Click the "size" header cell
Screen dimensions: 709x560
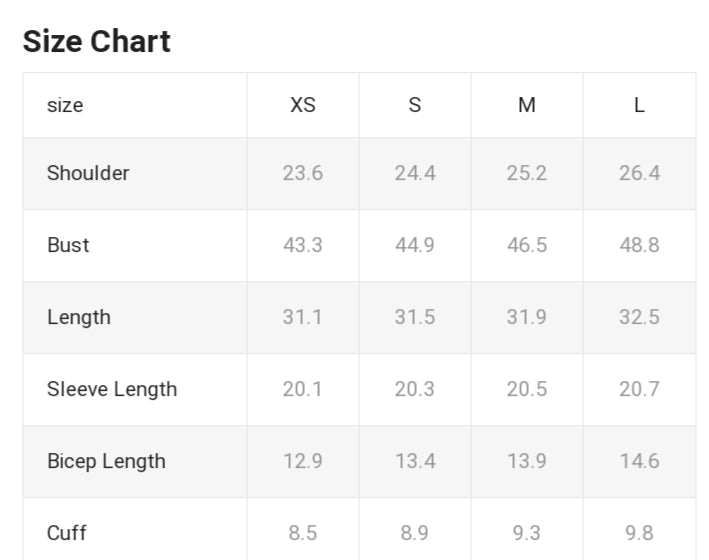point(65,105)
